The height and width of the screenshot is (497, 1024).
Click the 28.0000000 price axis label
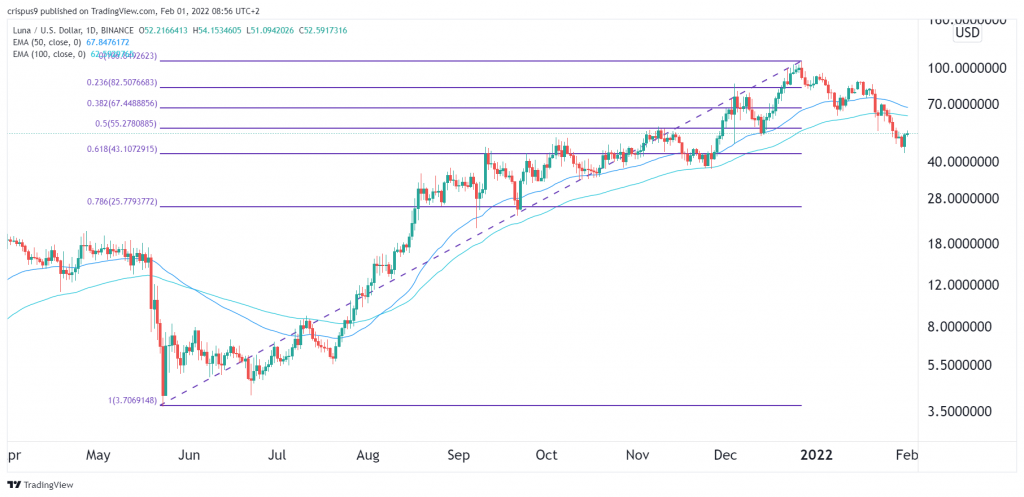point(965,198)
